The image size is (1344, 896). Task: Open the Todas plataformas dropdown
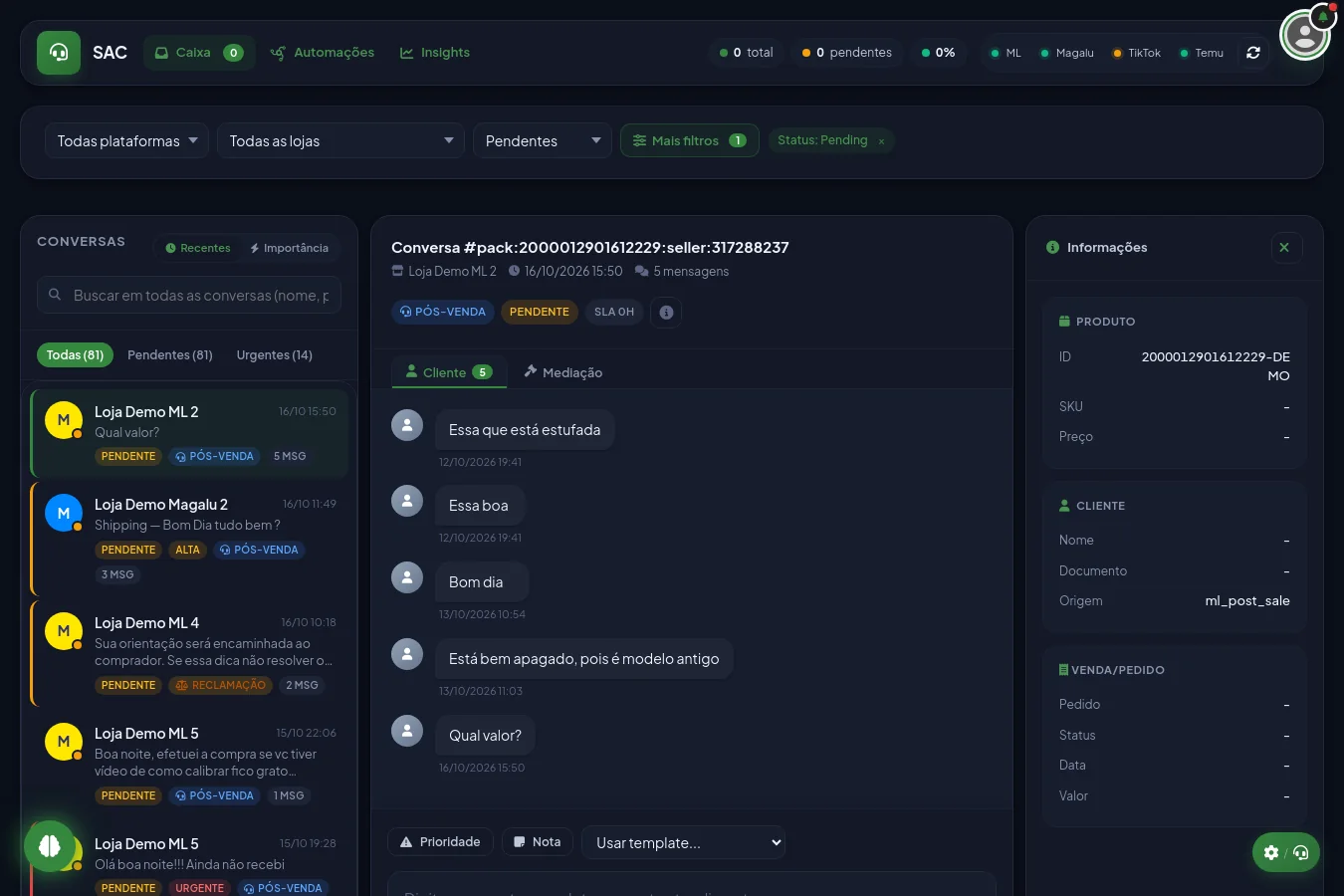pyautogui.click(x=126, y=140)
